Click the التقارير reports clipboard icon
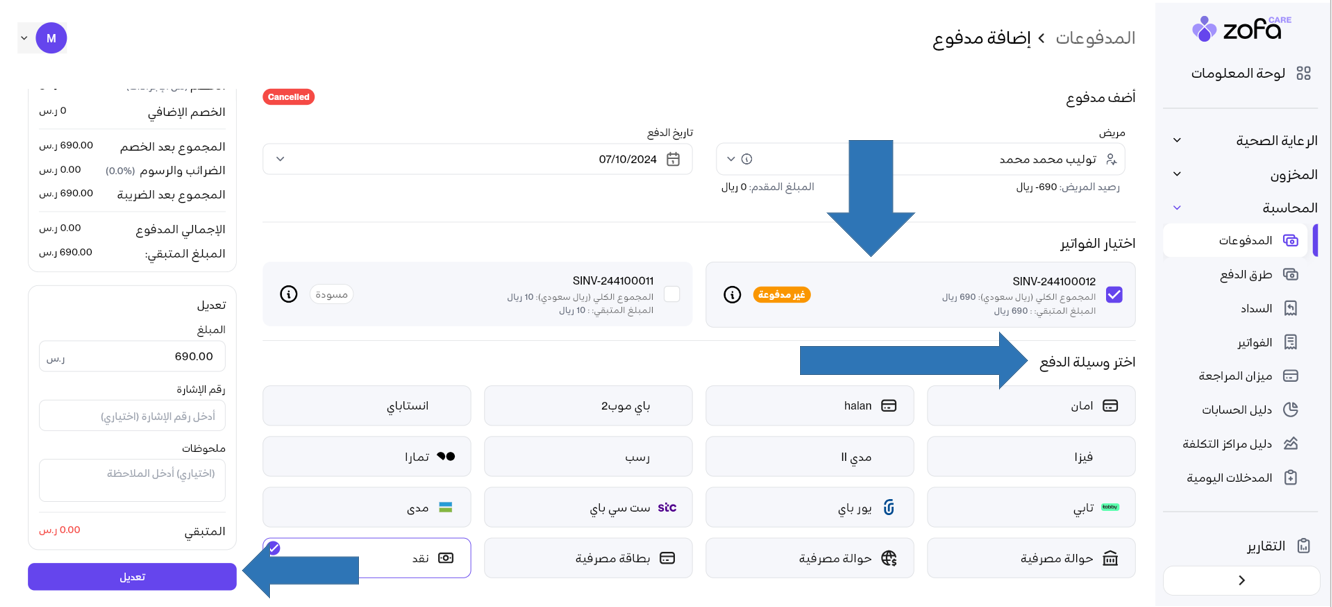 [1303, 546]
